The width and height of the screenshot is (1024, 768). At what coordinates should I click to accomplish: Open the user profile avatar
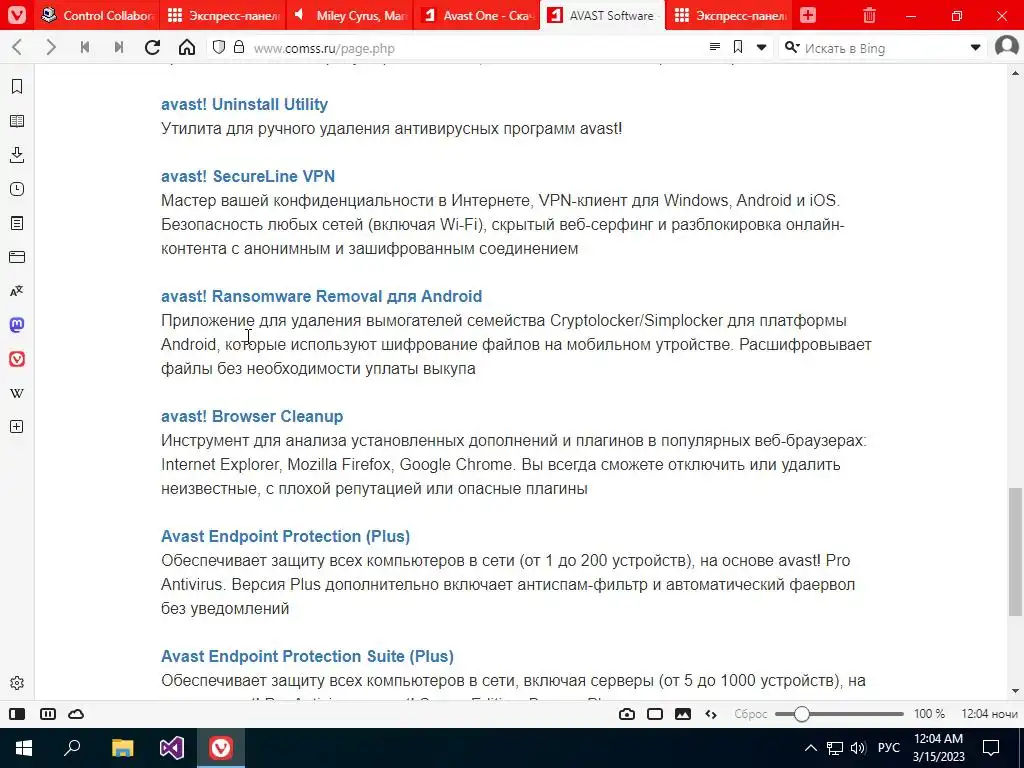pos(1008,47)
